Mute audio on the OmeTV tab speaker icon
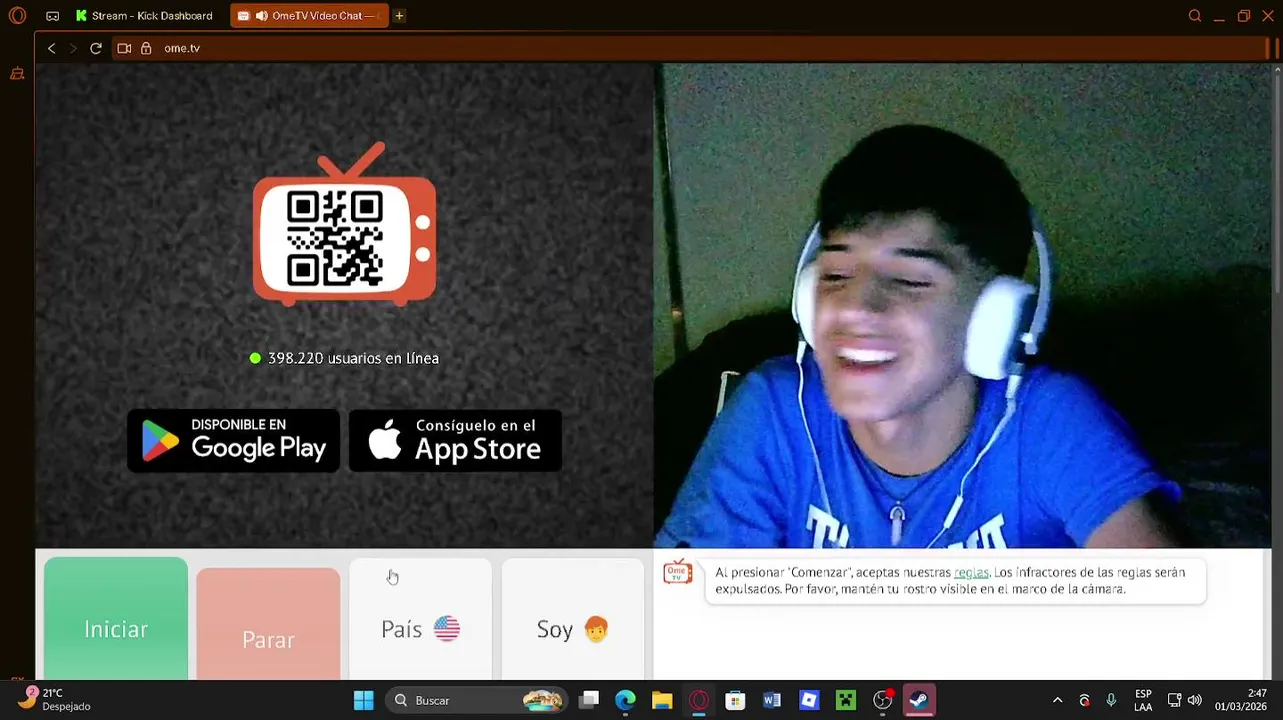 (x=261, y=16)
